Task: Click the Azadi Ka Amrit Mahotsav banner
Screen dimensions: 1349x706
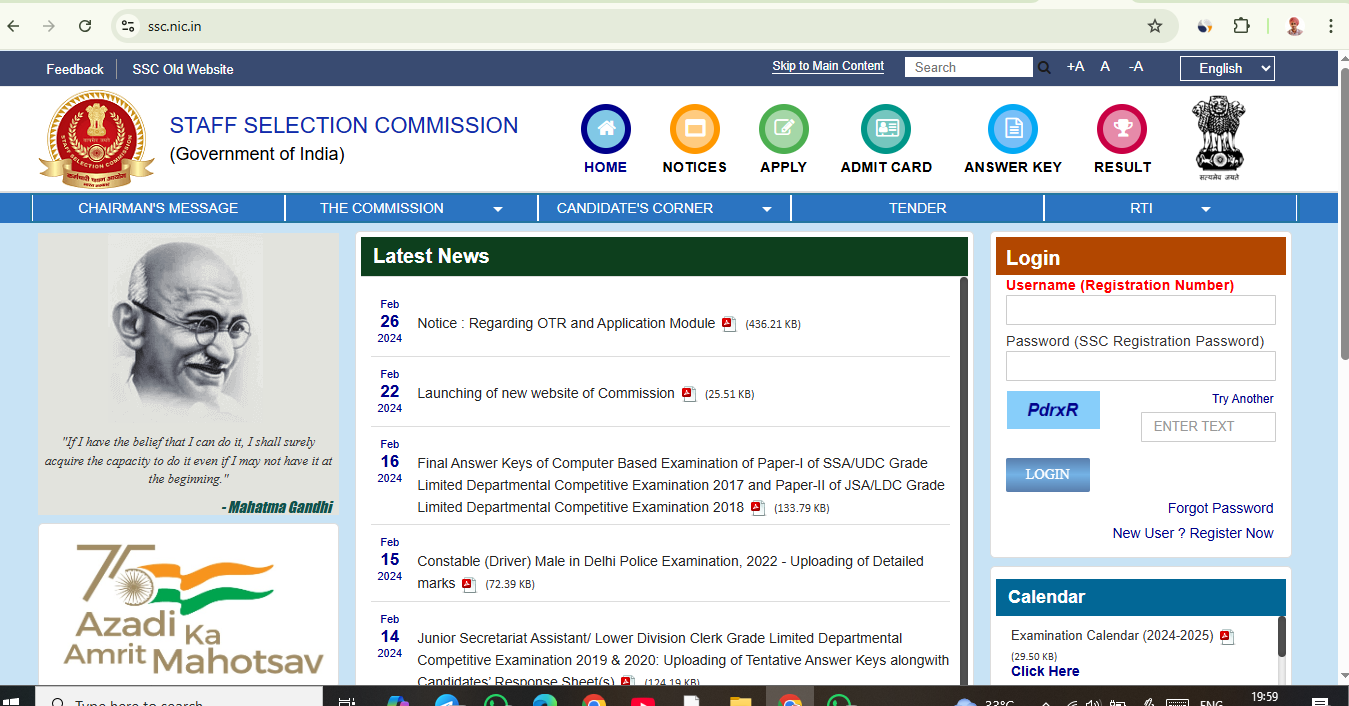Action: pyautogui.click(x=189, y=605)
